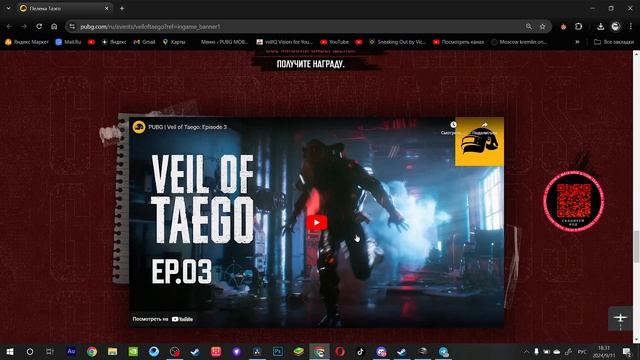Open the vidIQ Vision for YouTube bookmark

[284, 42]
